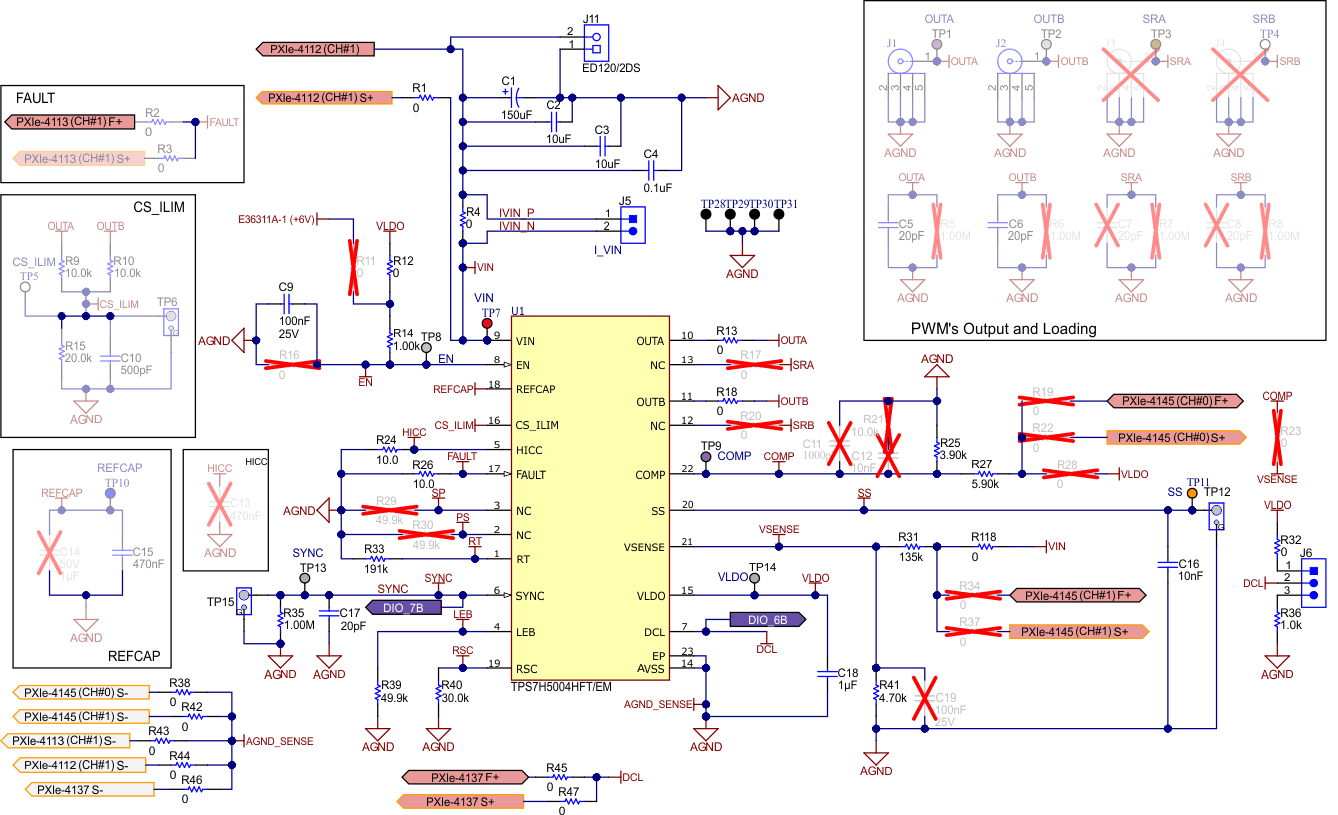This screenshot has width=1338, height=815.
Task: Select the crossed-out R11 resistor
Action: pos(353,267)
